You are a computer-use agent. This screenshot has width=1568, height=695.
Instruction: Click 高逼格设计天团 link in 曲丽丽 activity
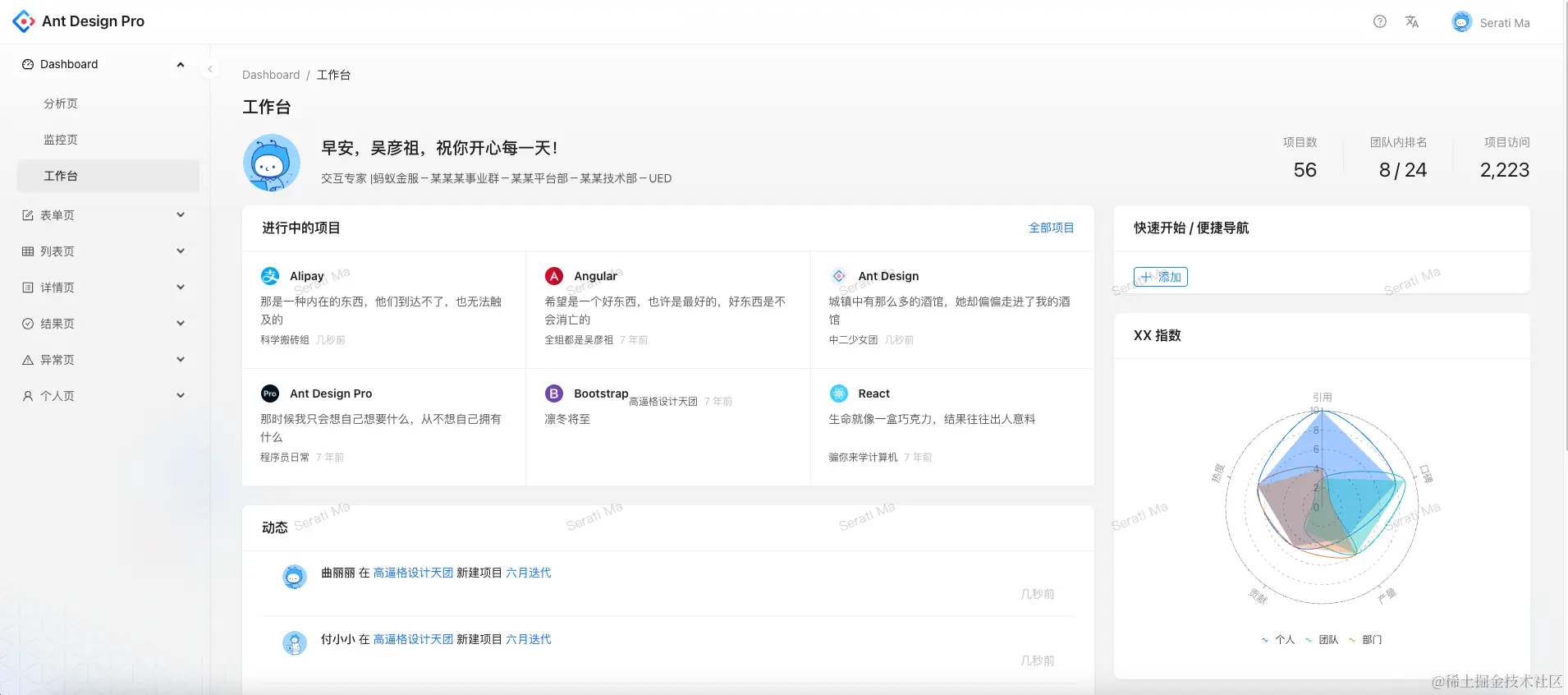(x=413, y=573)
